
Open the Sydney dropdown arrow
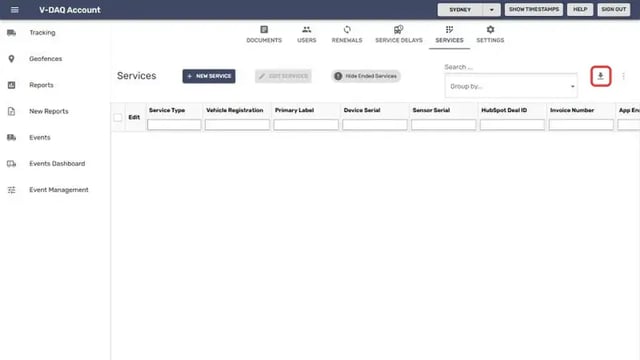(x=491, y=10)
